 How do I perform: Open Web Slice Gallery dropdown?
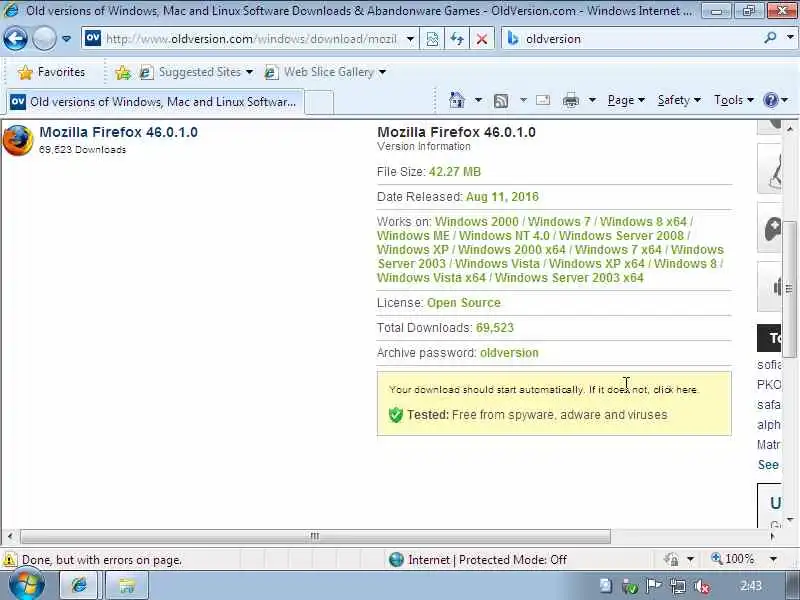click(325, 72)
